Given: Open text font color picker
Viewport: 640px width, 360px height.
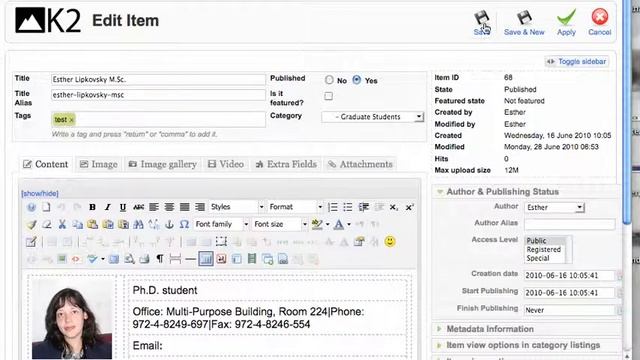Looking at the screenshot, I should click(x=339, y=224).
